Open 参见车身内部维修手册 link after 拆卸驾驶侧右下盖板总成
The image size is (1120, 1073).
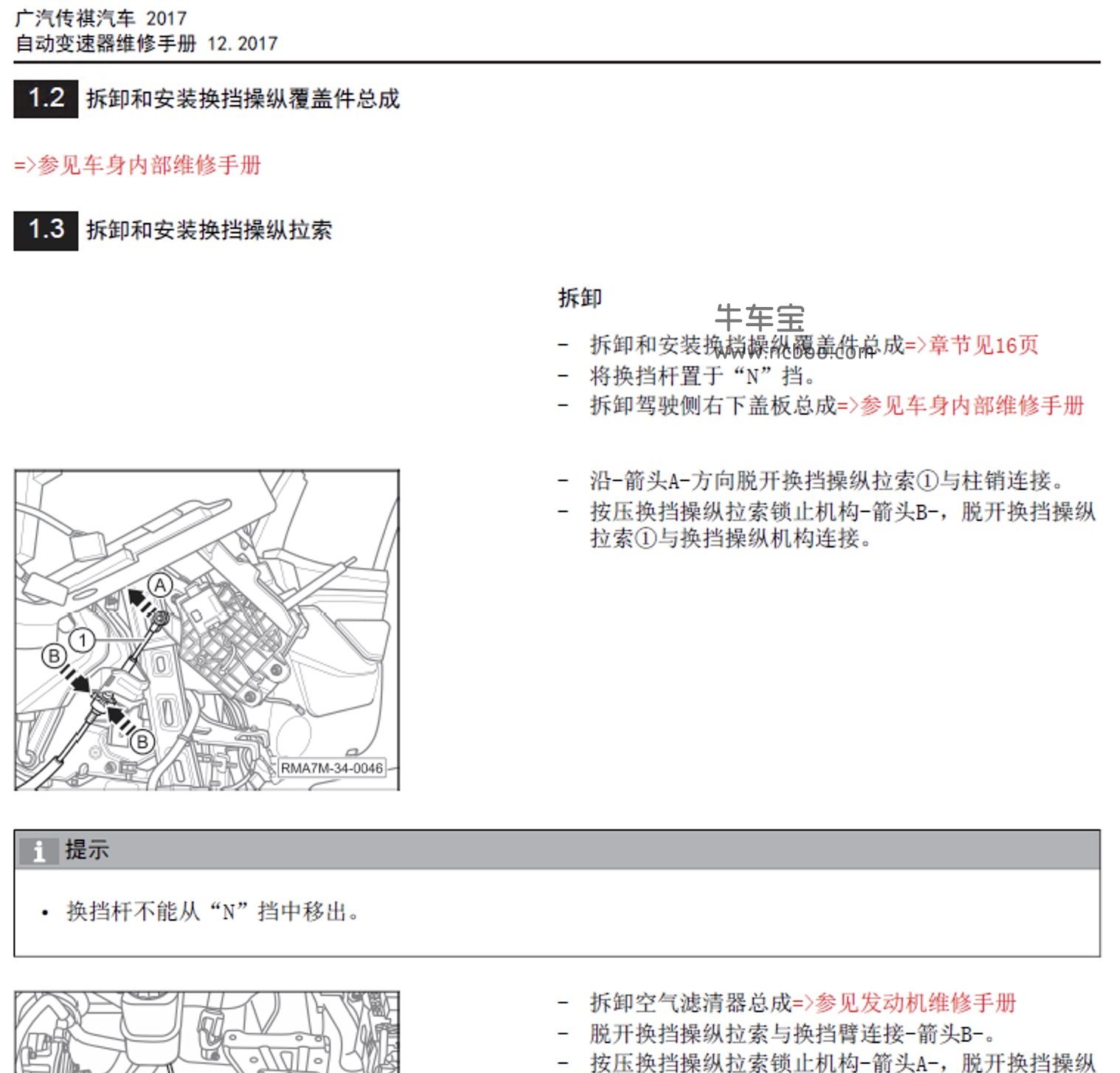961,406
